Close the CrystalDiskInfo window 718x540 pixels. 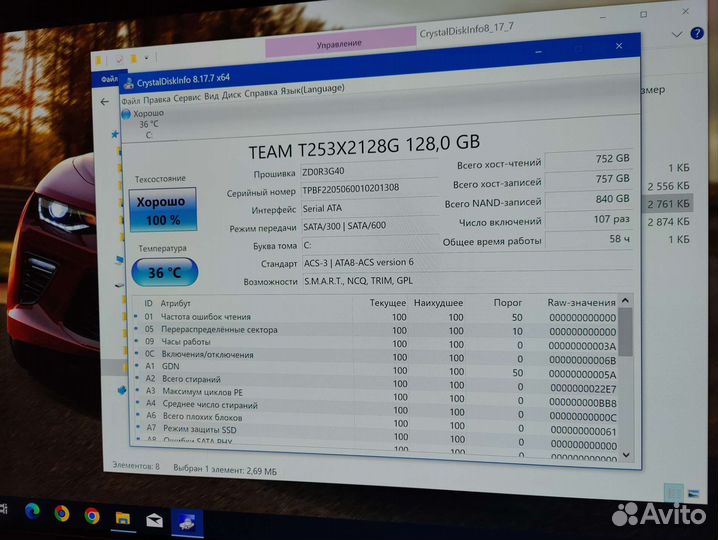619,46
